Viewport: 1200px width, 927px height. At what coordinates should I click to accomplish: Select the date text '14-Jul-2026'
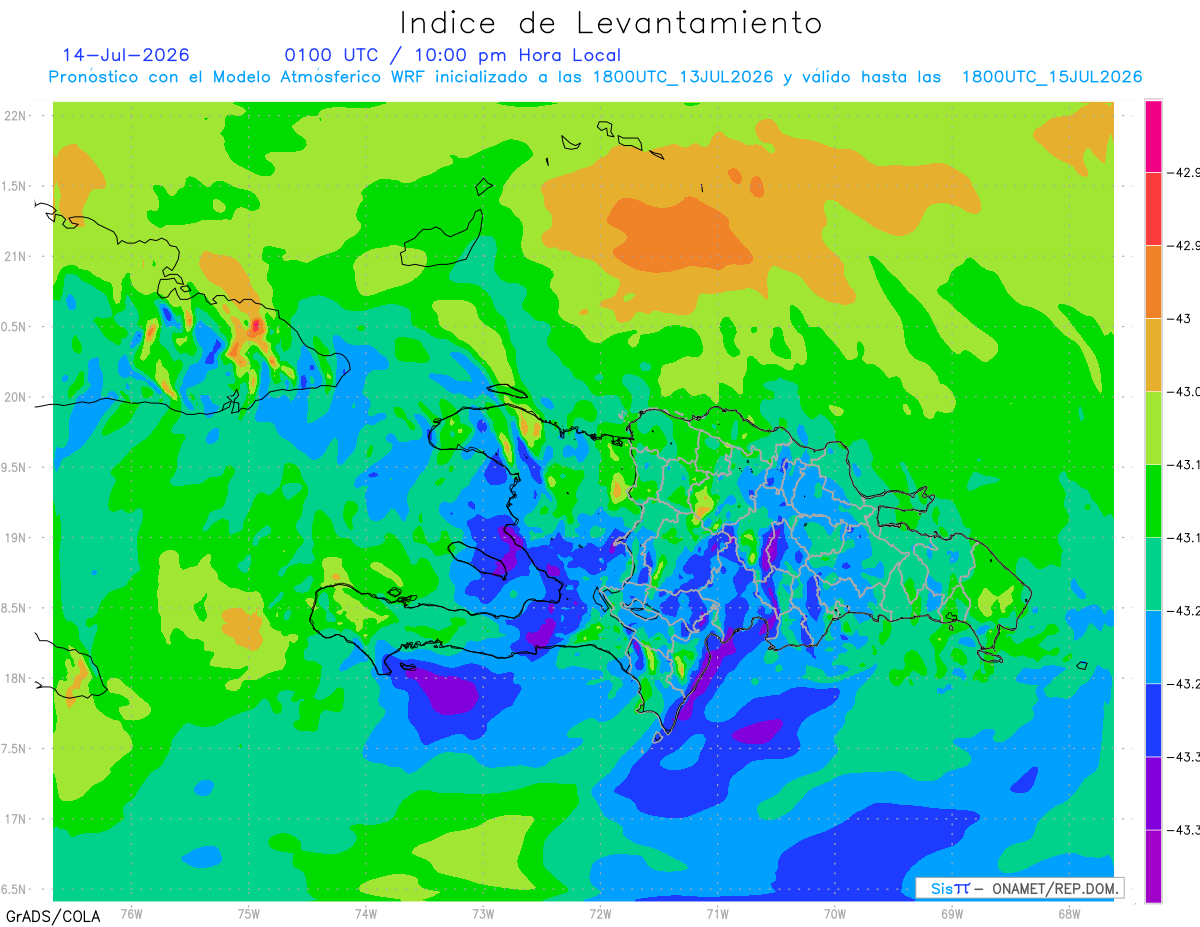[x=126, y=55]
